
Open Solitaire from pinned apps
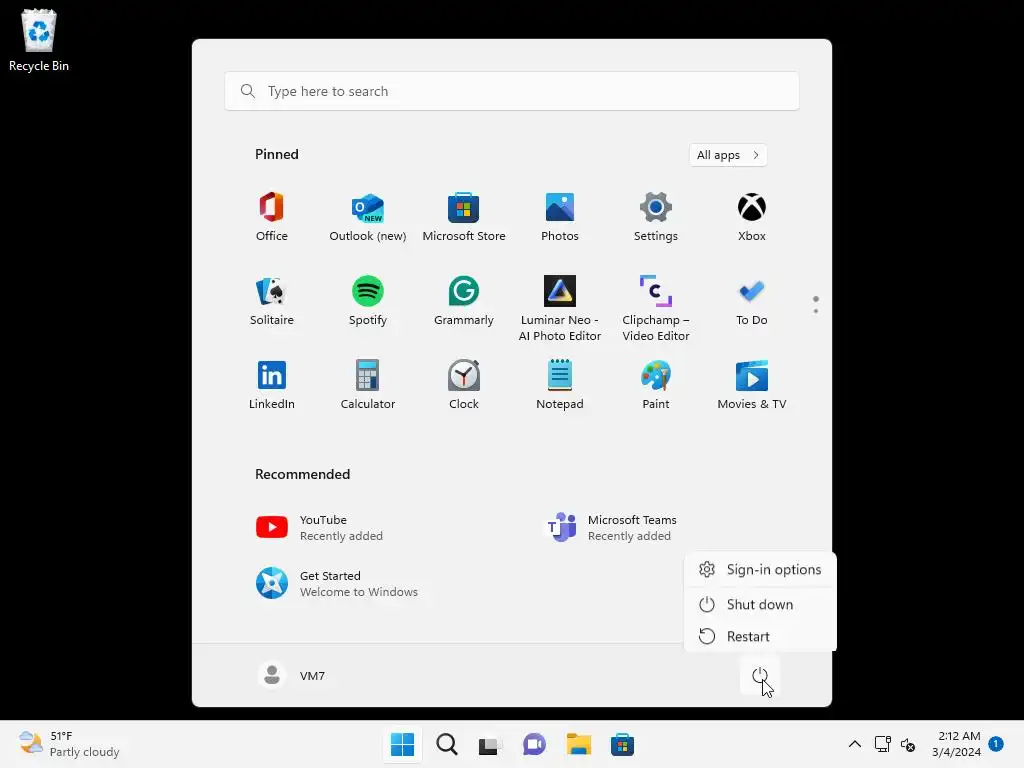(272, 301)
